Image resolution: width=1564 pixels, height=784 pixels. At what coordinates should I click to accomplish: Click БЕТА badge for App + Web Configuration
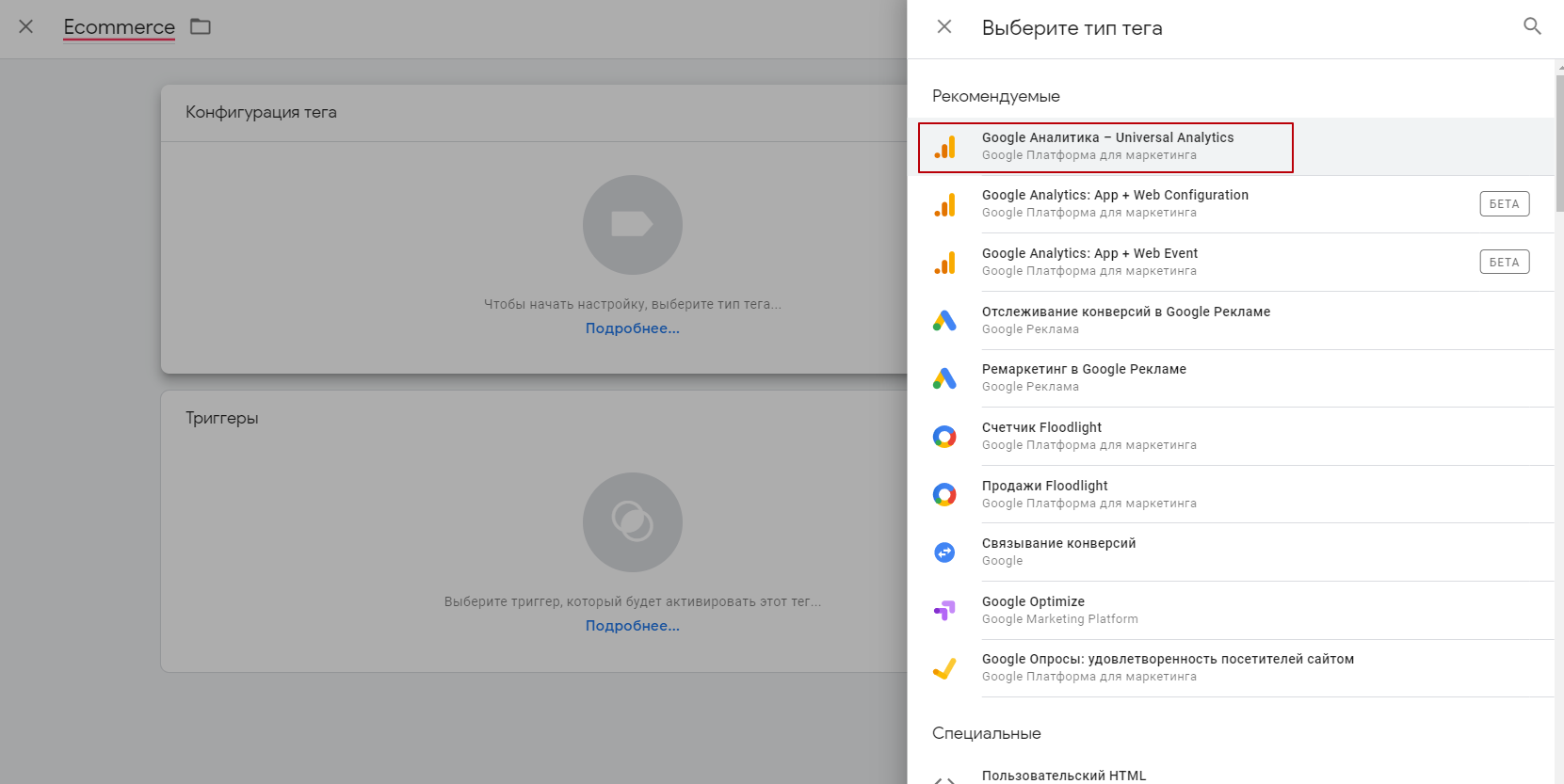1504,204
